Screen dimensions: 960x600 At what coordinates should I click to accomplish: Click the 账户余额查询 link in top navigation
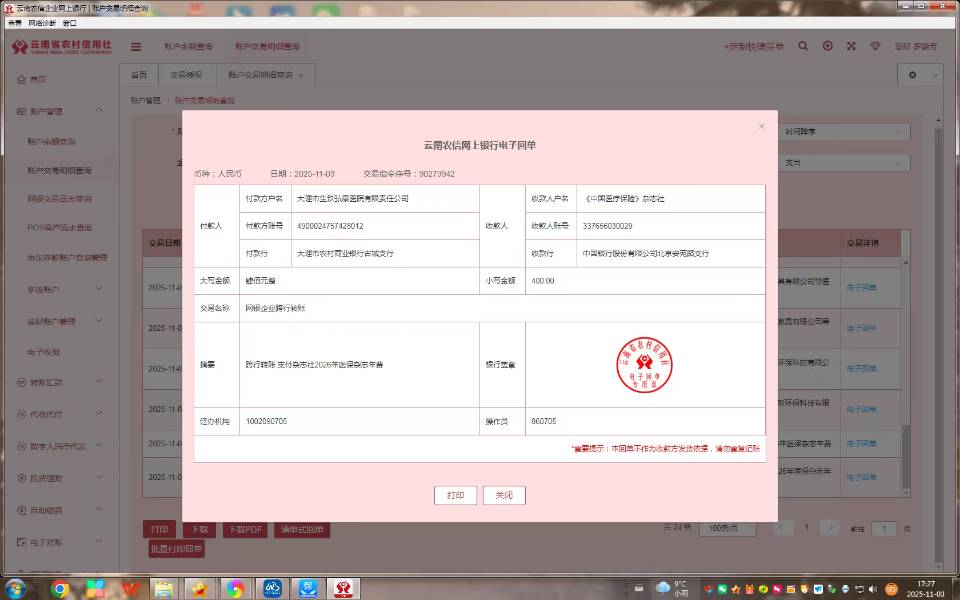189,46
